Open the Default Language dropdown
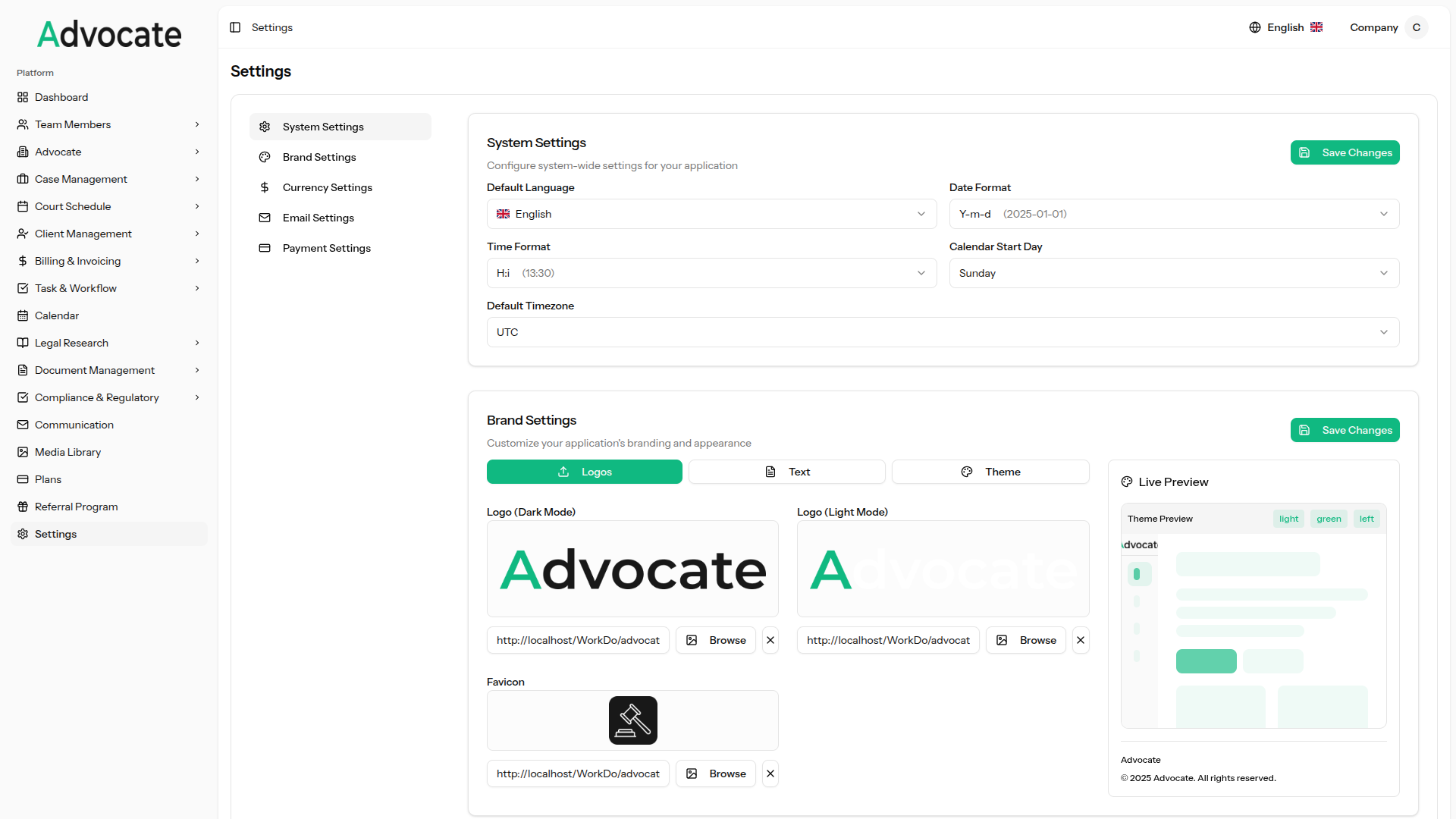Screen dimensions: 1456x819 711,214
